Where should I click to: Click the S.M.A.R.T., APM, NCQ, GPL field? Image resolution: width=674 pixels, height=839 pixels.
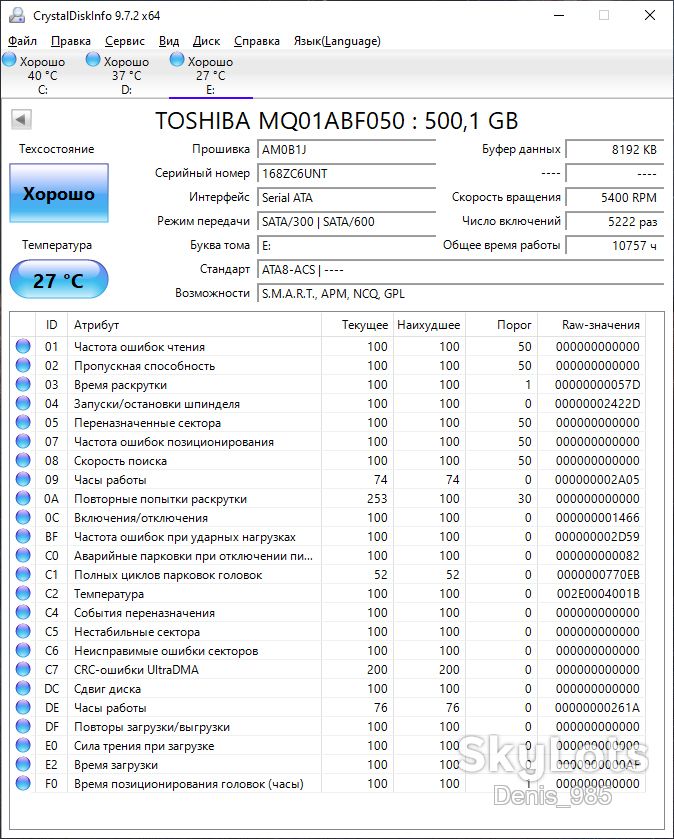pos(461,294)
